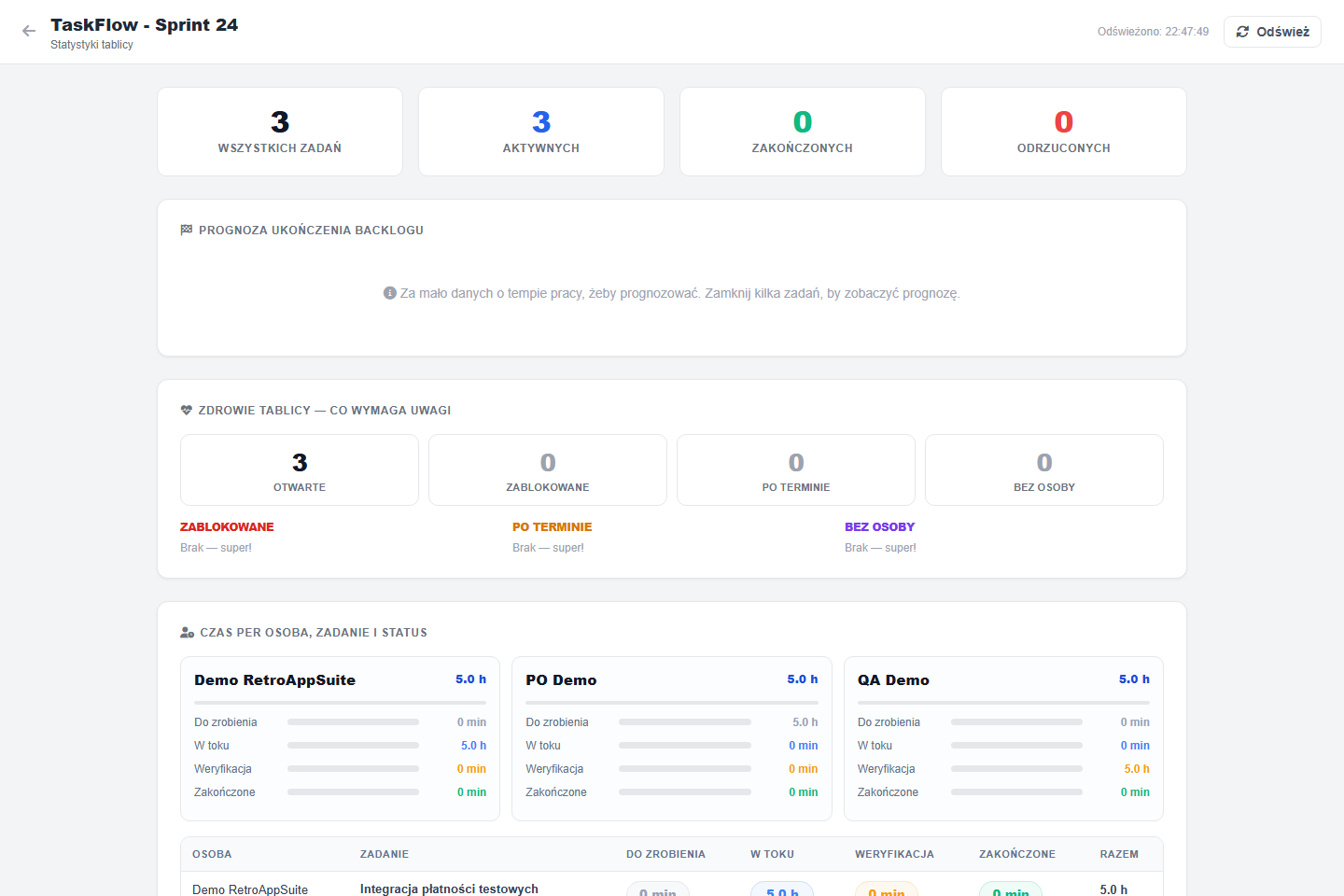
Task: Click the Po terminie health tile
Action: (796, 470)
